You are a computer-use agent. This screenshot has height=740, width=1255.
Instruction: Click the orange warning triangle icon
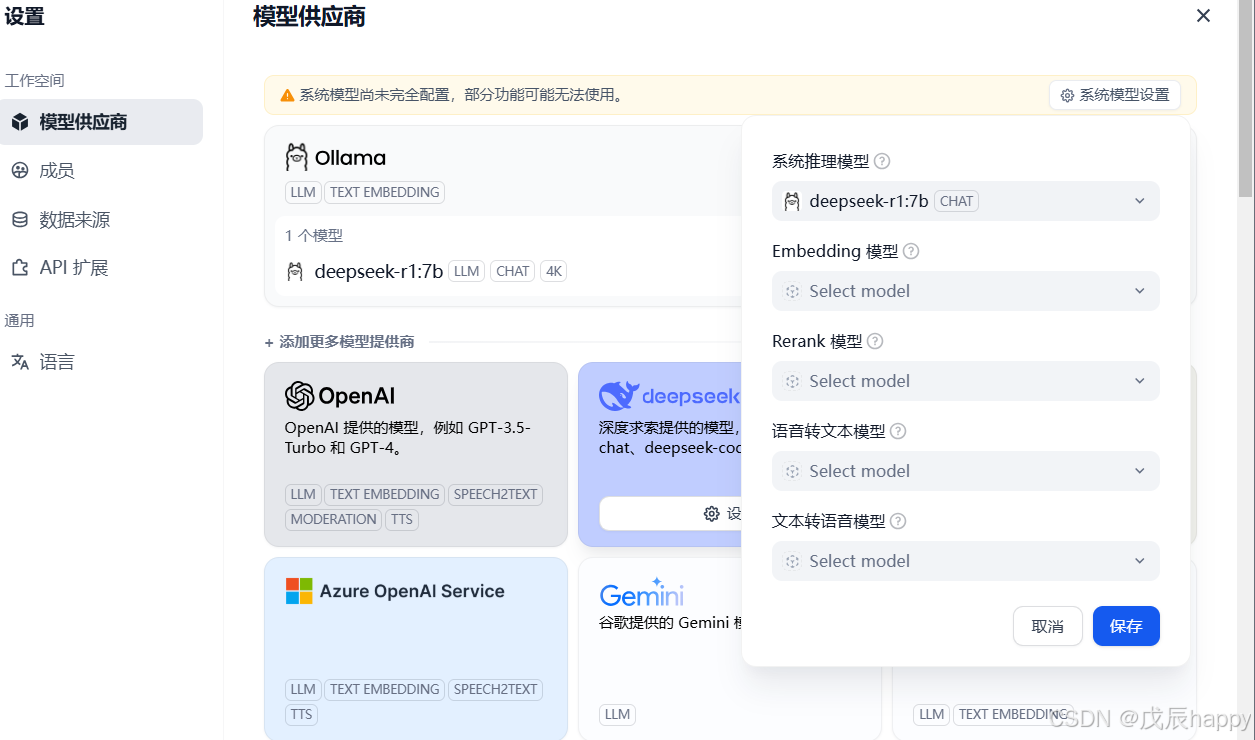point(287,96)
